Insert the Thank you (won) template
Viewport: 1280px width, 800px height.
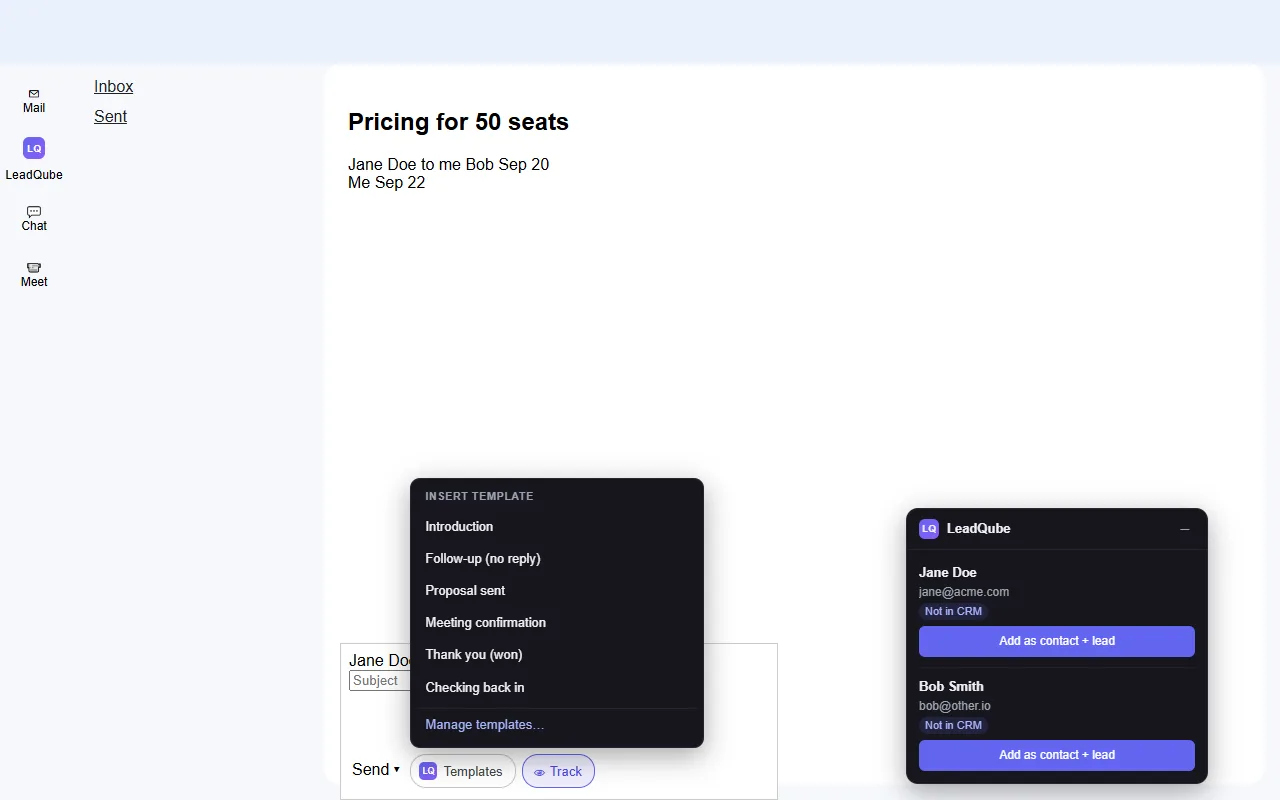(557, 655)
